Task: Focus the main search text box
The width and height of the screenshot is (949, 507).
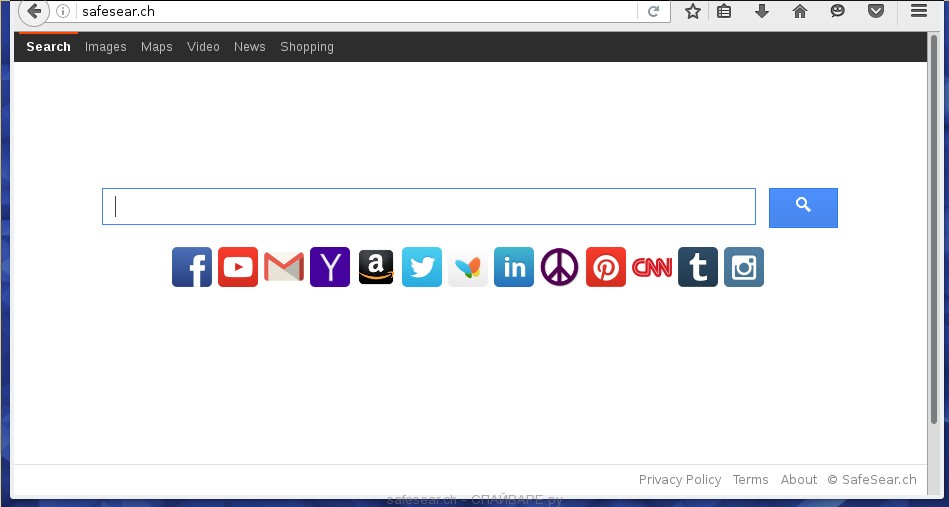Action: point(429,207)
